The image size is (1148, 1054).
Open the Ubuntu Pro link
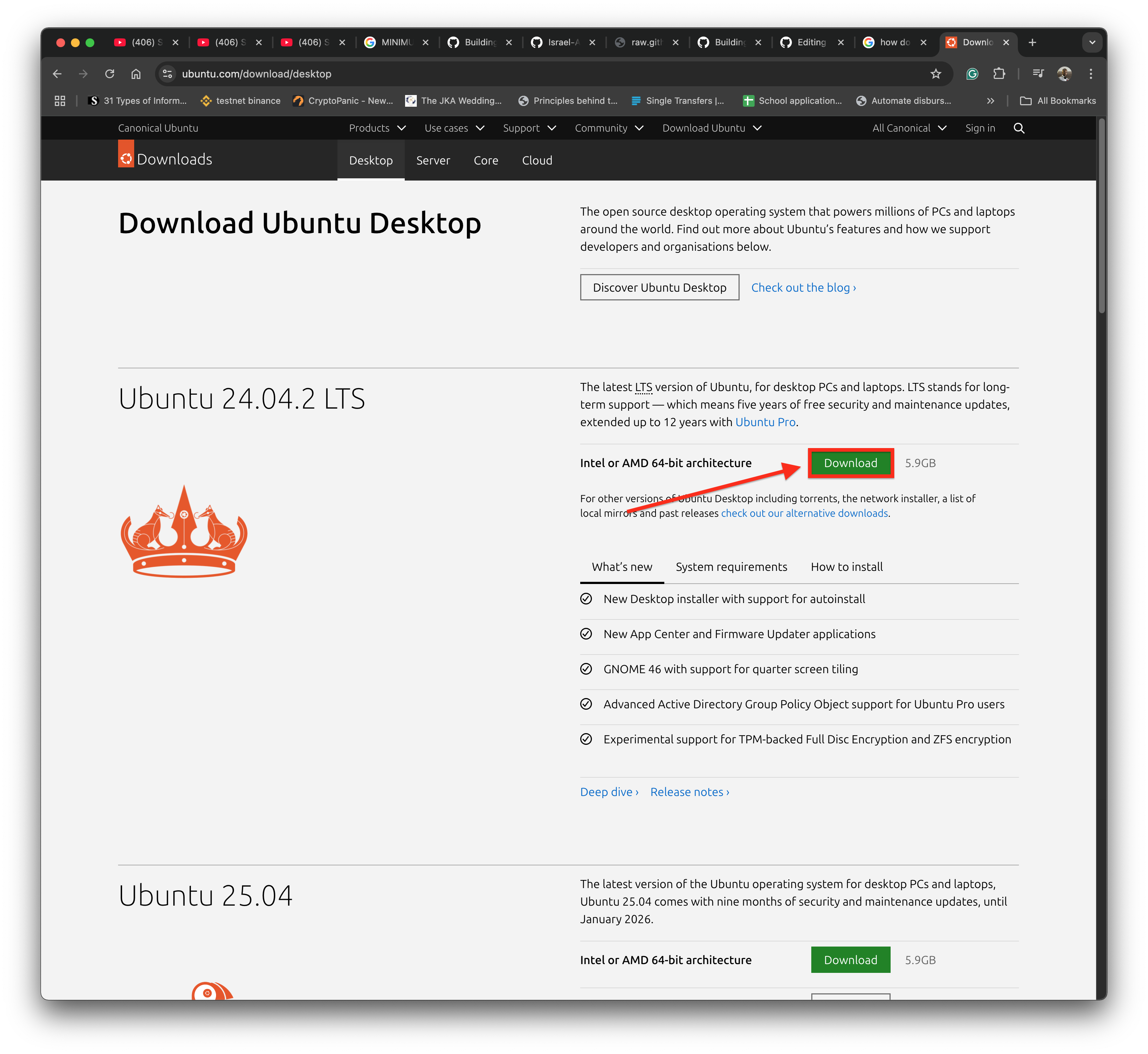765,422
